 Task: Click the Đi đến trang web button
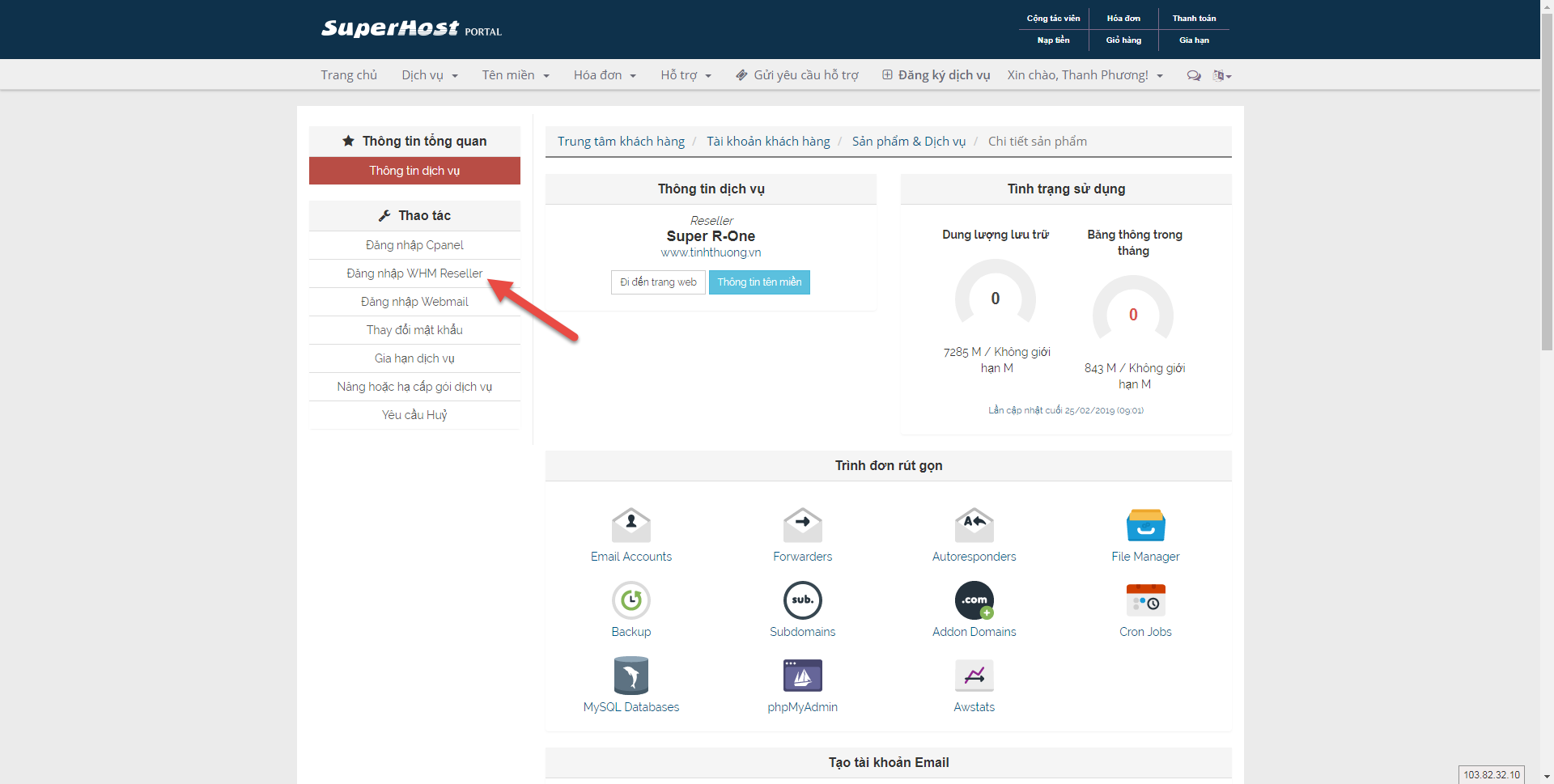click(x=658, y=282)
